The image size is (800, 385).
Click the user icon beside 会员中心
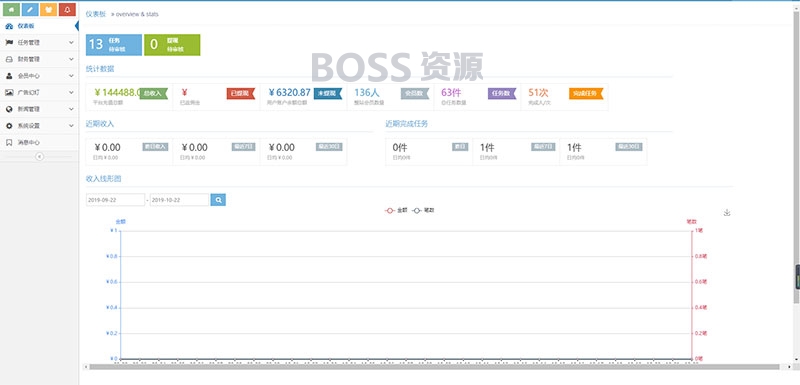coord(9,75)
